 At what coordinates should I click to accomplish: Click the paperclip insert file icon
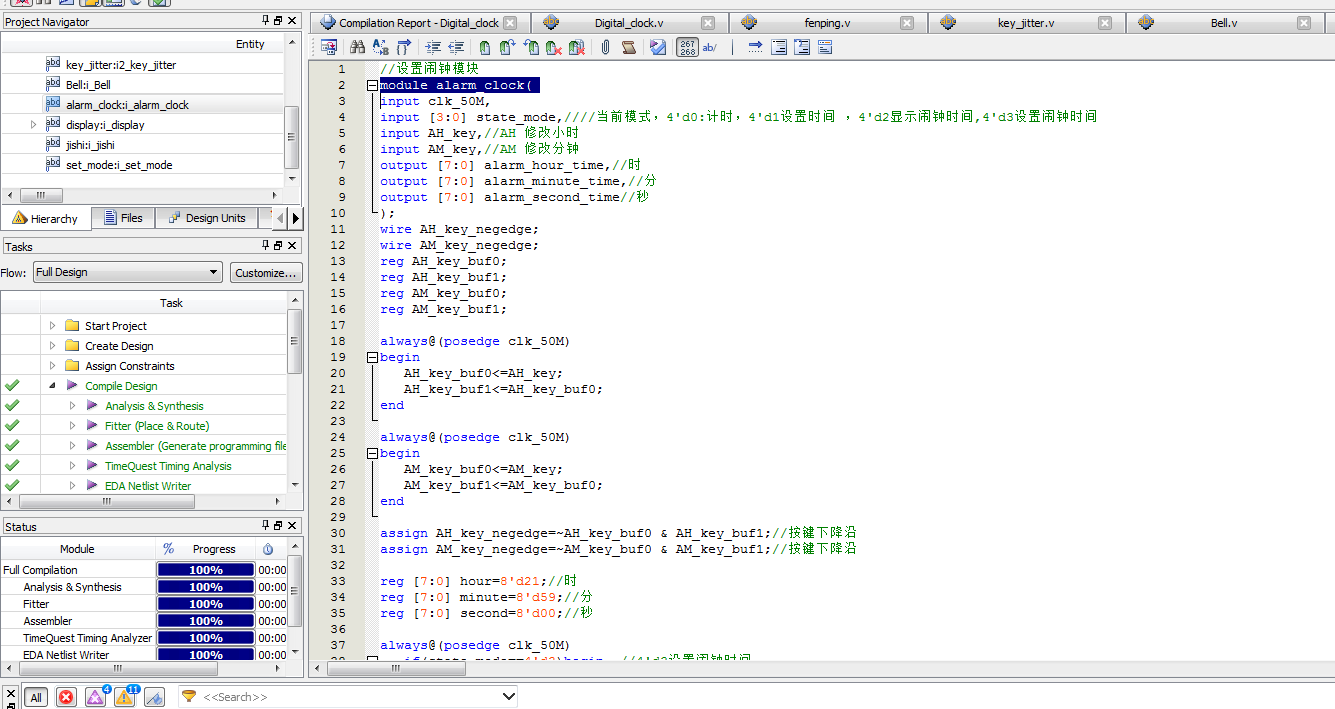(x=605, y=47)
